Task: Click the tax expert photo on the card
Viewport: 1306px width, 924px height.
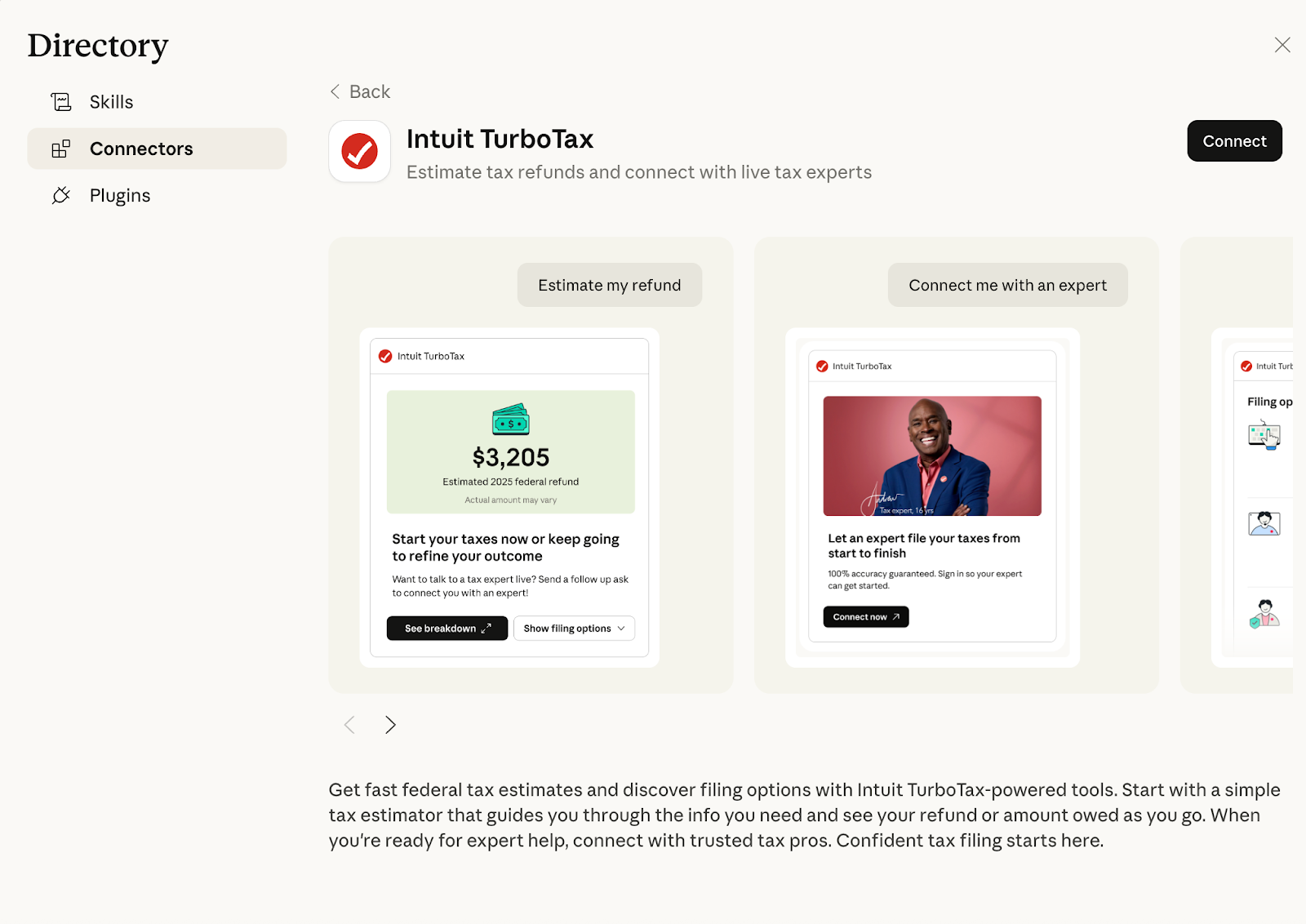Action: [x=931, y=455]
